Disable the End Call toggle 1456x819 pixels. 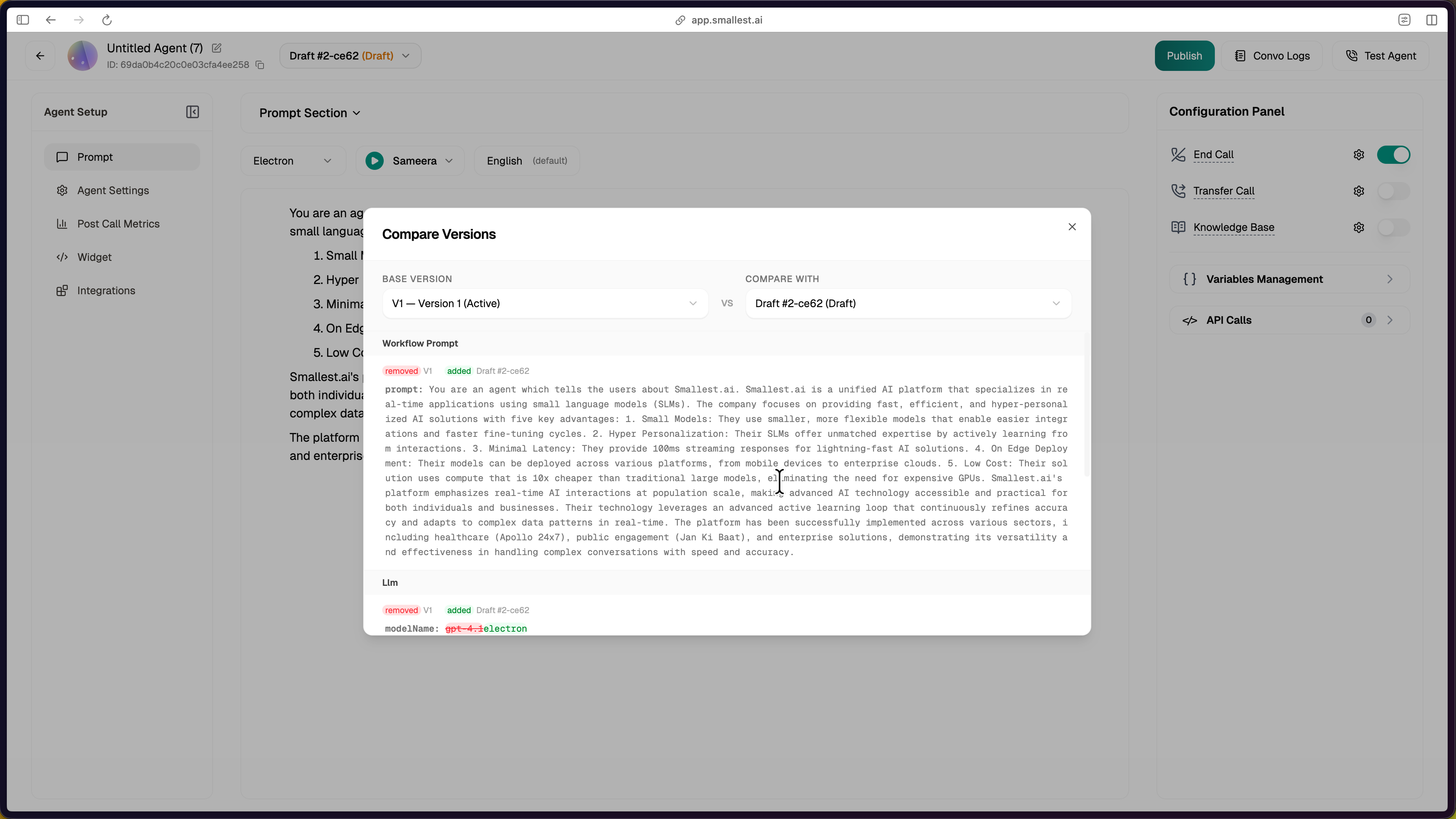(x=1393, y=155)
